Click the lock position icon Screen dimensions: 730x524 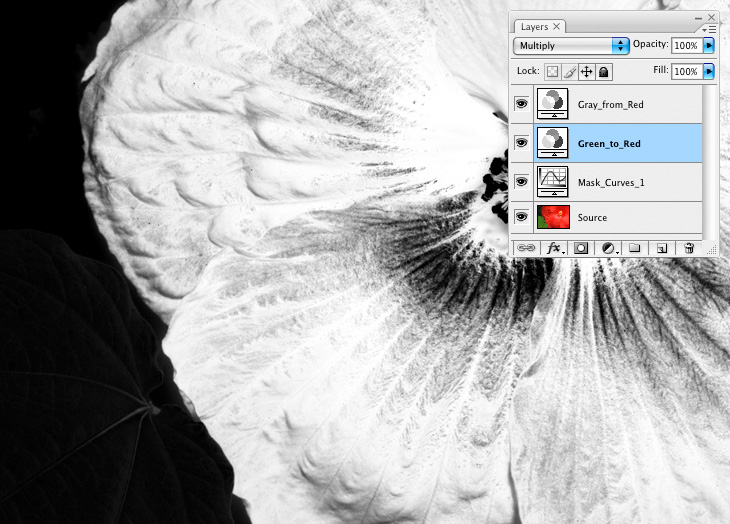587,72
